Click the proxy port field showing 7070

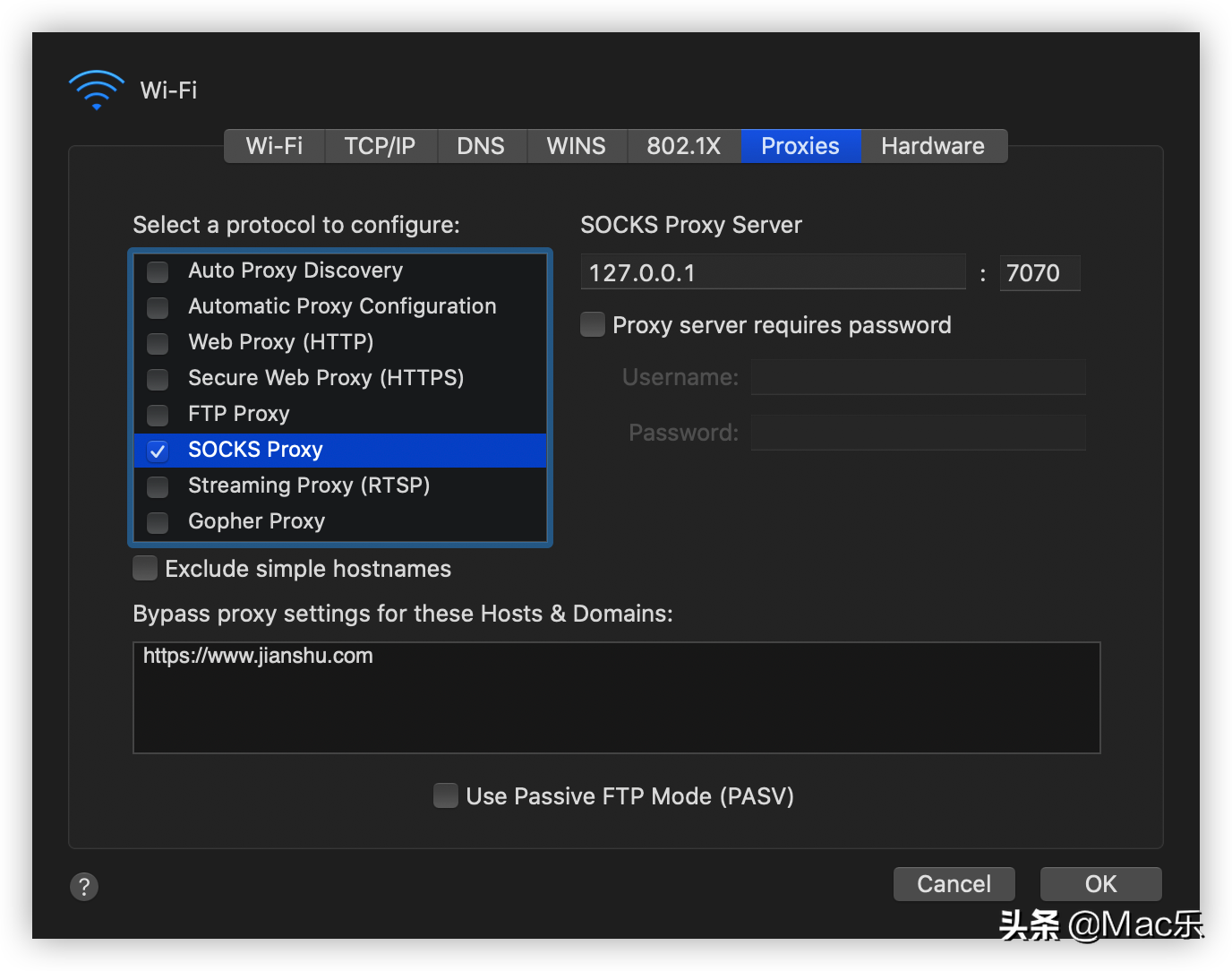(x=1039, y=272)
